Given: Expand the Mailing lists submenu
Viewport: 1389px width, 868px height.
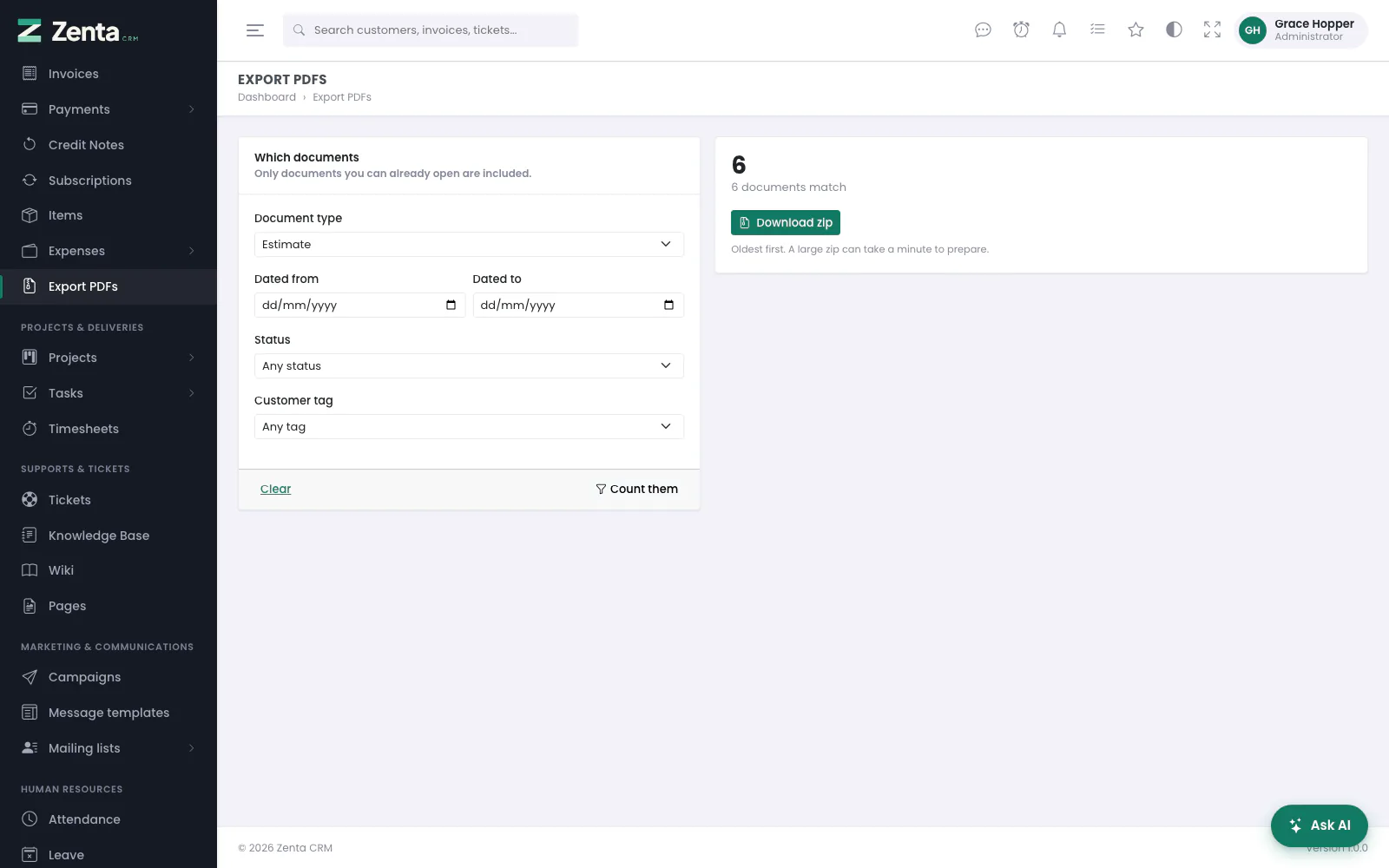Looking at the screenshot, I should [192, 748].
